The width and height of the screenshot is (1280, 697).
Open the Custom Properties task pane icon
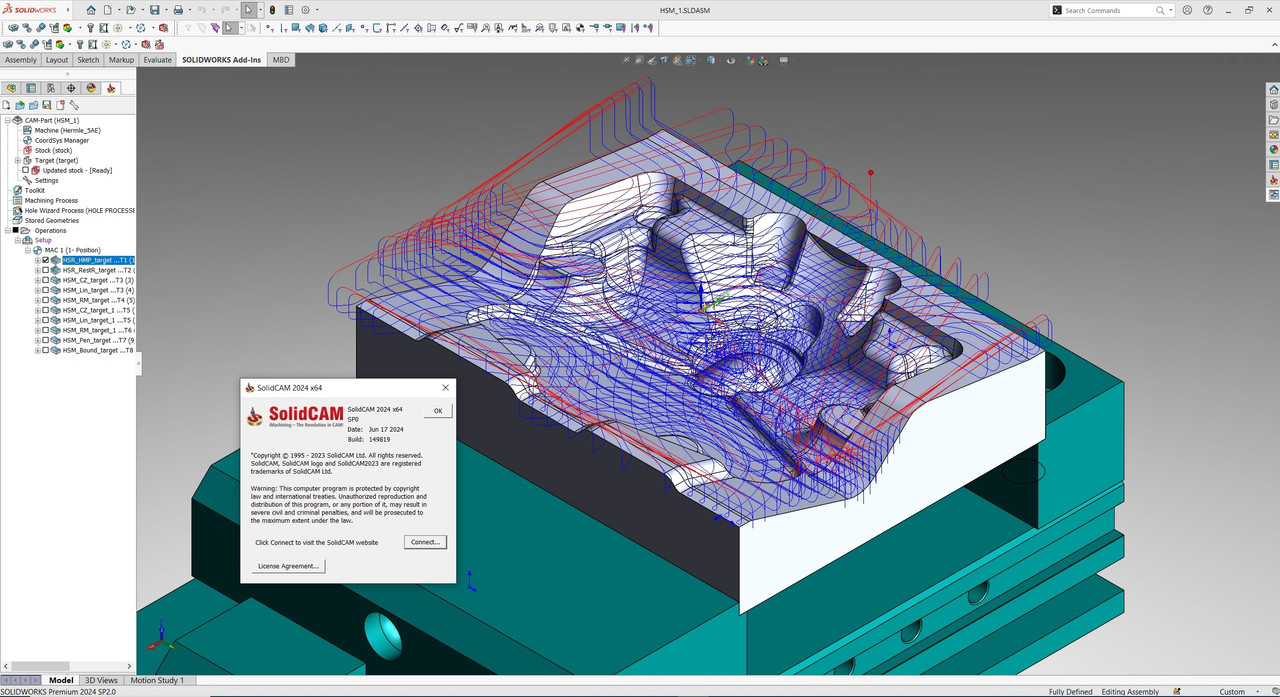click(1274, 164)
